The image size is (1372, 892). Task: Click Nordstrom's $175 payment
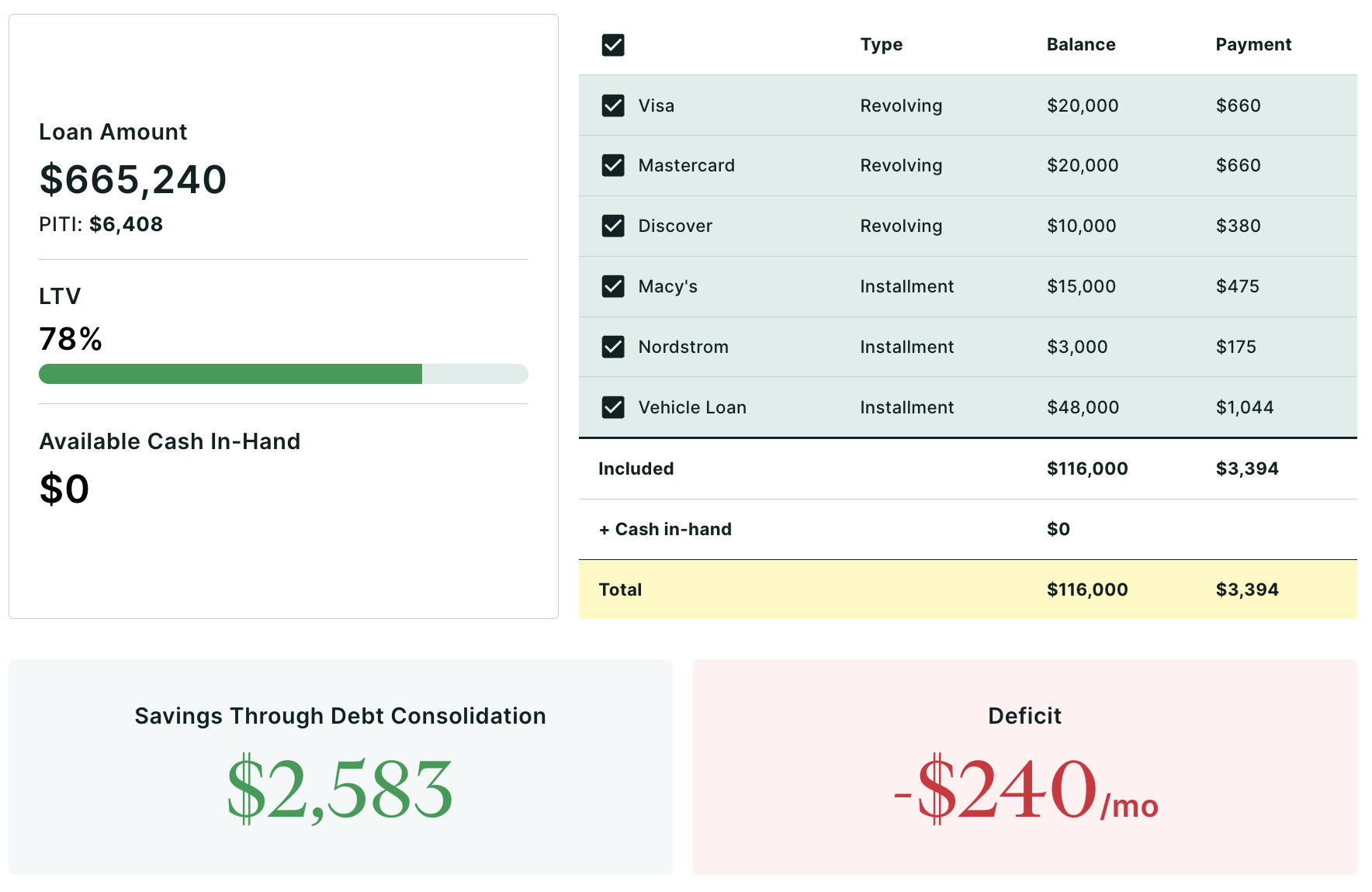tap(1236, 347)
